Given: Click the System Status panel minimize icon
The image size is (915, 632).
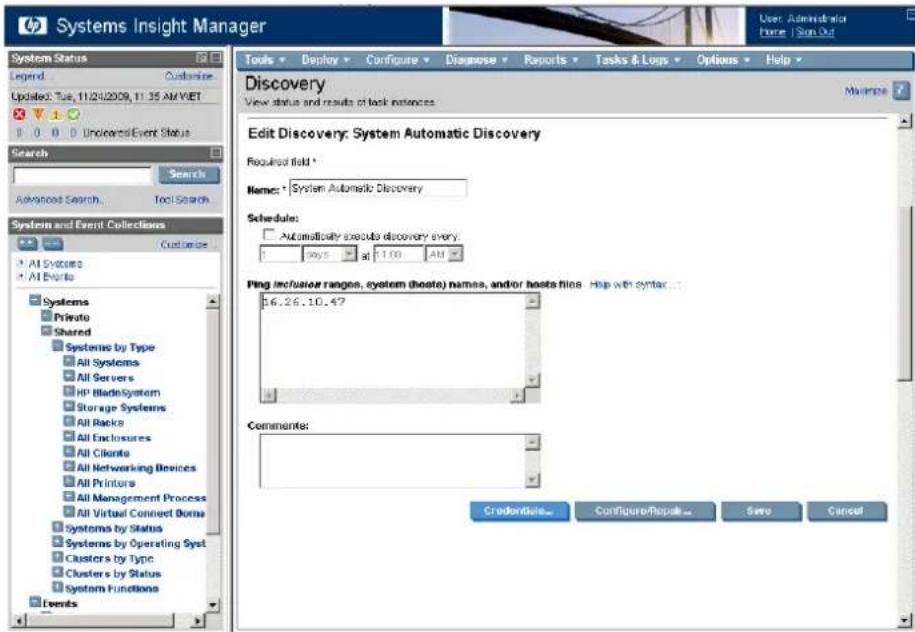Looking at the screenshot, I should (216, 58).
